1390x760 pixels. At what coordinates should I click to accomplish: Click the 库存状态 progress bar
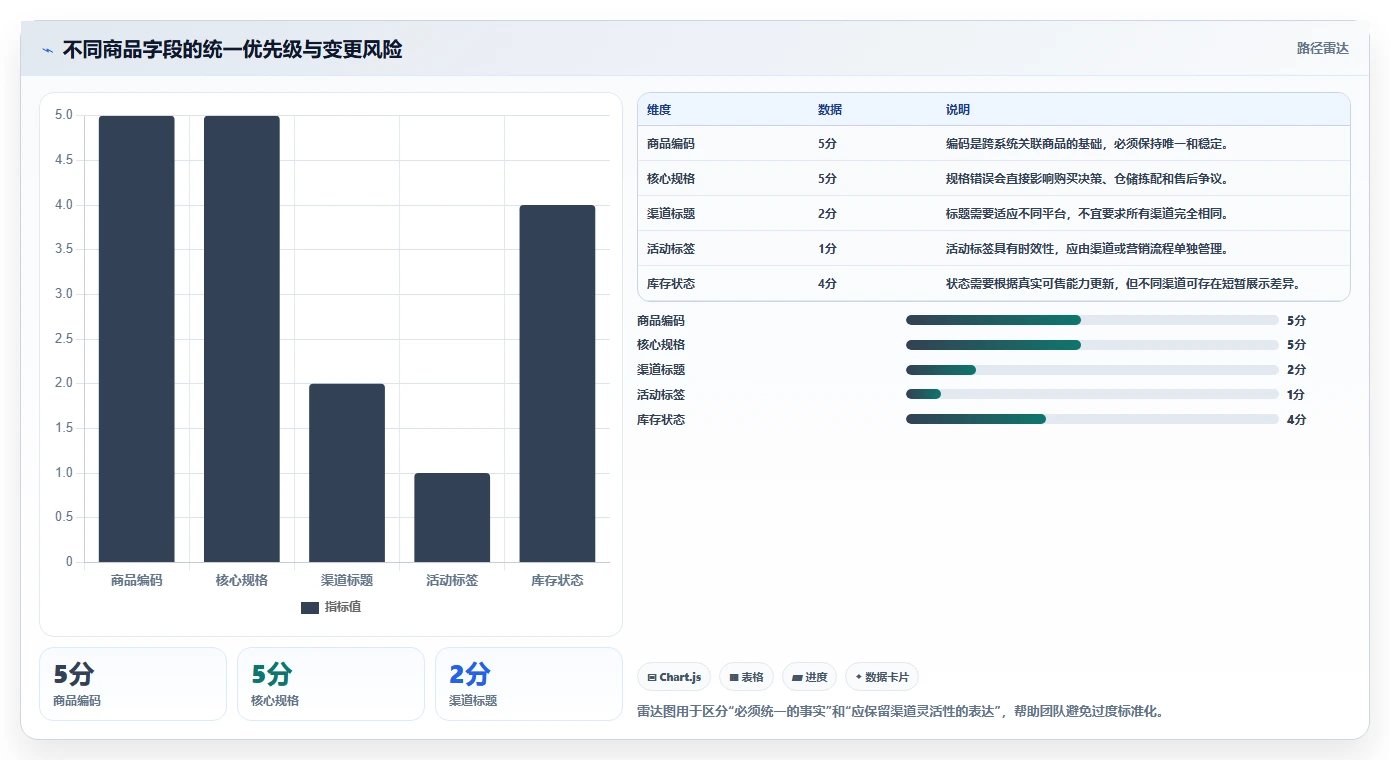coord(1092,420)
